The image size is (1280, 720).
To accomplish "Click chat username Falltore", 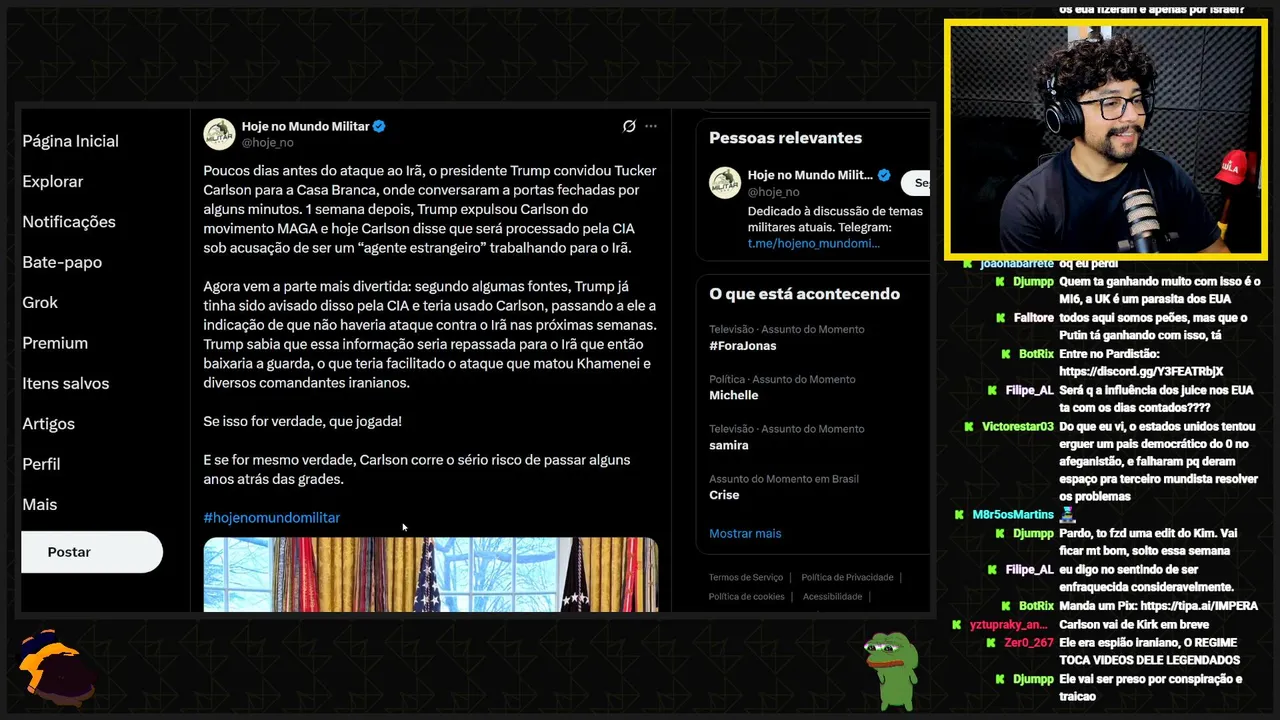I will (x=1033, y=318).
